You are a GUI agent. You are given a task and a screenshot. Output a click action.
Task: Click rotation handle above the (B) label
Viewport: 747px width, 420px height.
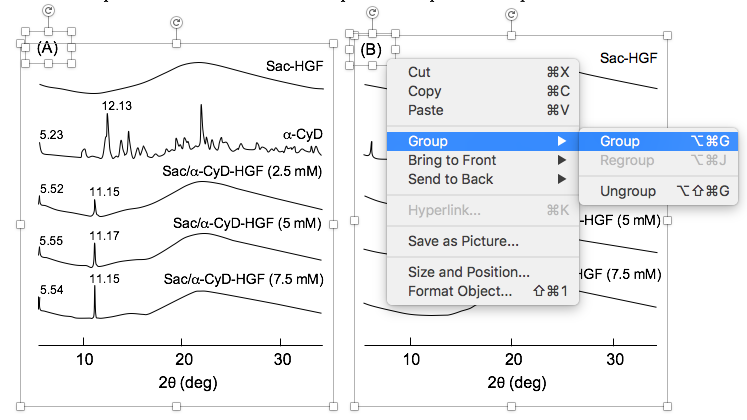click(x=373, y=12)
